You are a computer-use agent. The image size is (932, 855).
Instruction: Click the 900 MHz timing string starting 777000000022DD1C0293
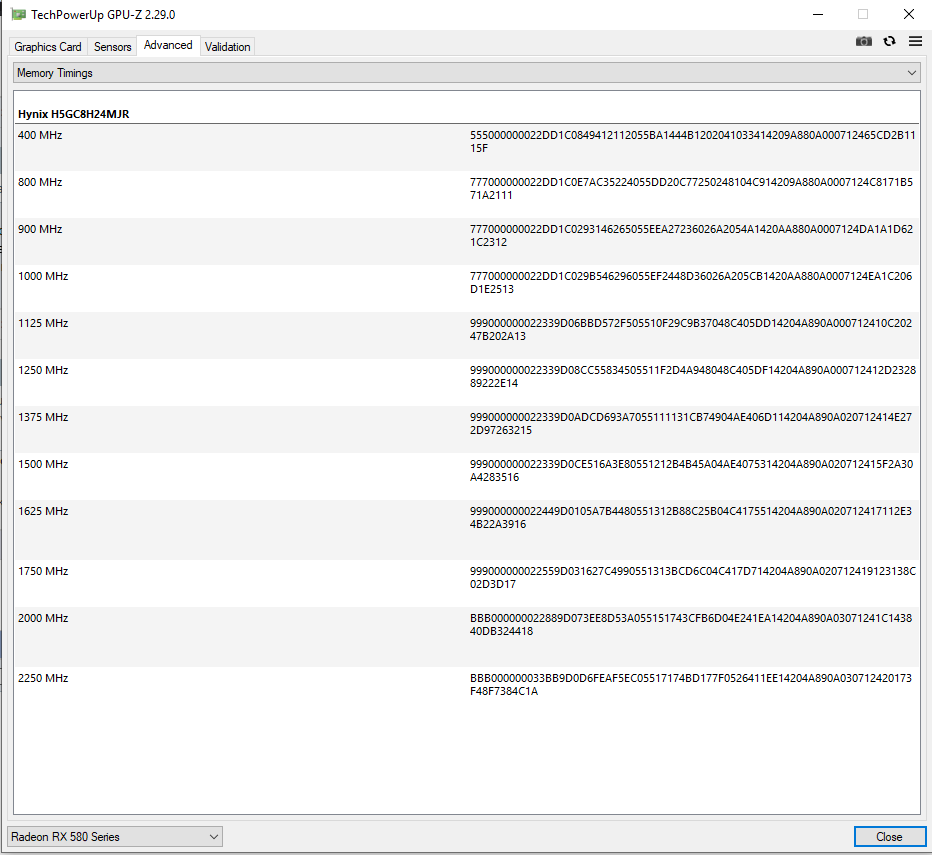pos(691,235)
